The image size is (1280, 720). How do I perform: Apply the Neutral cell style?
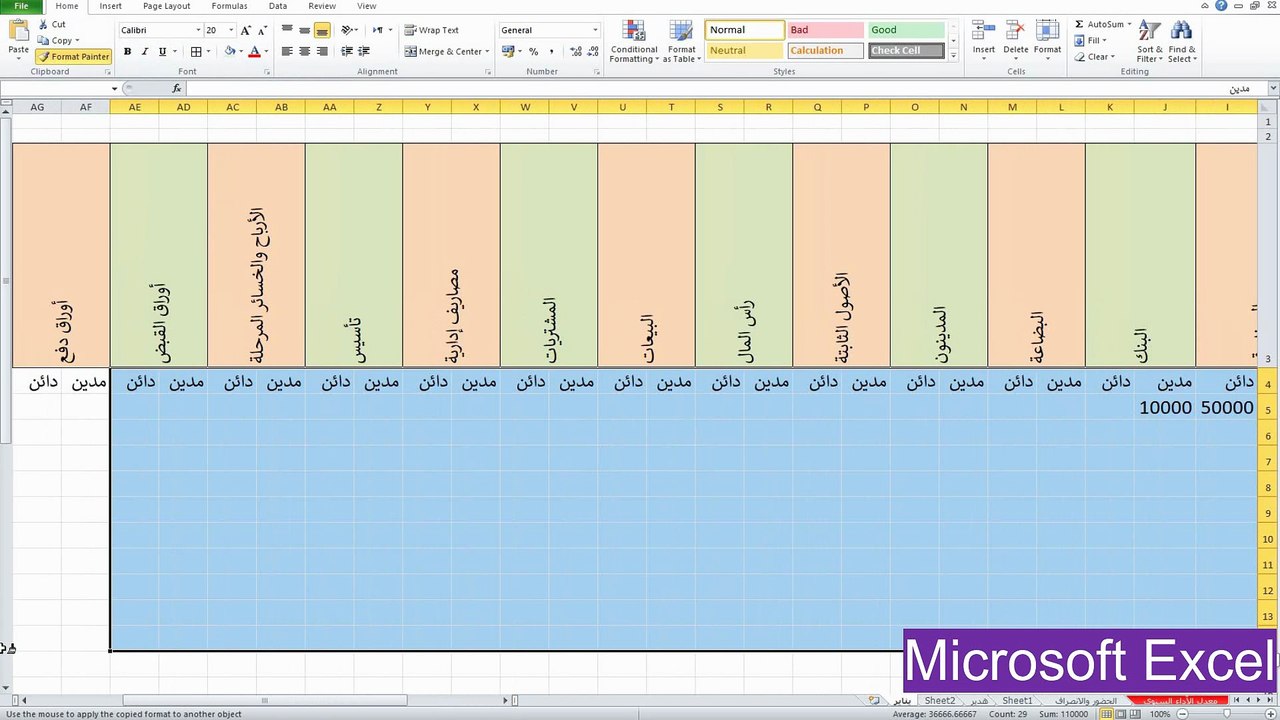pyautogui.click(x=744, y=51)
